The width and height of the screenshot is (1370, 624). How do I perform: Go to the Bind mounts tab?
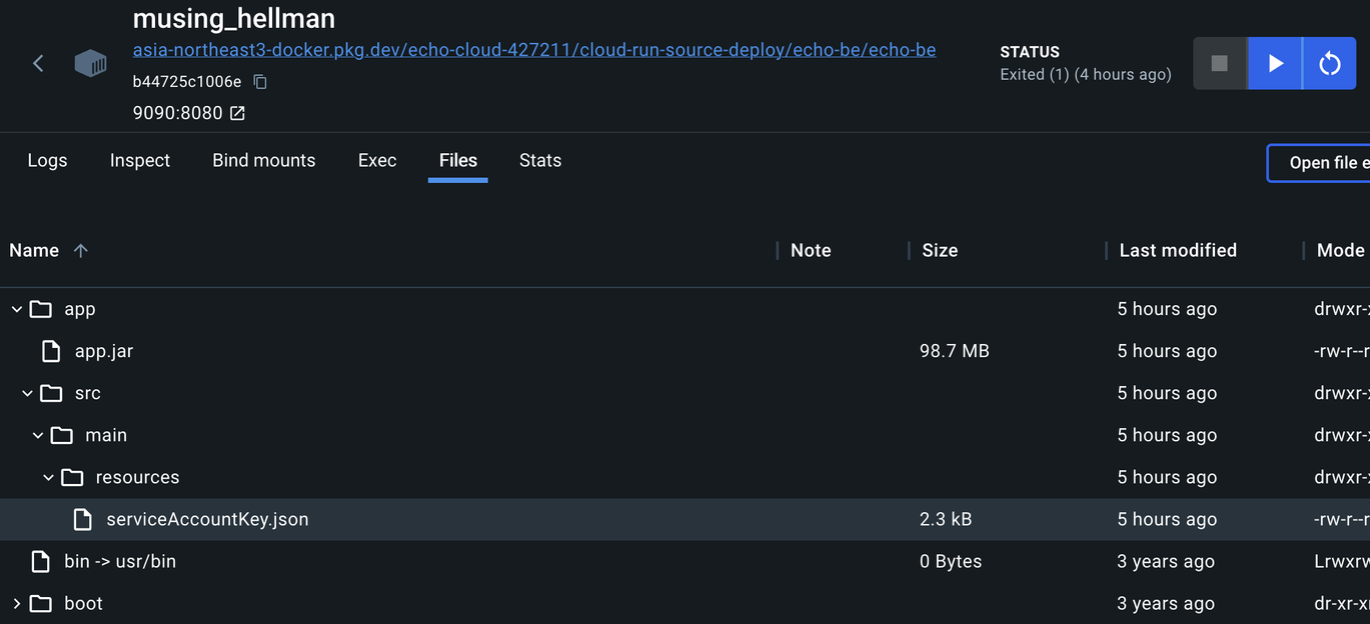click(264, 161)
